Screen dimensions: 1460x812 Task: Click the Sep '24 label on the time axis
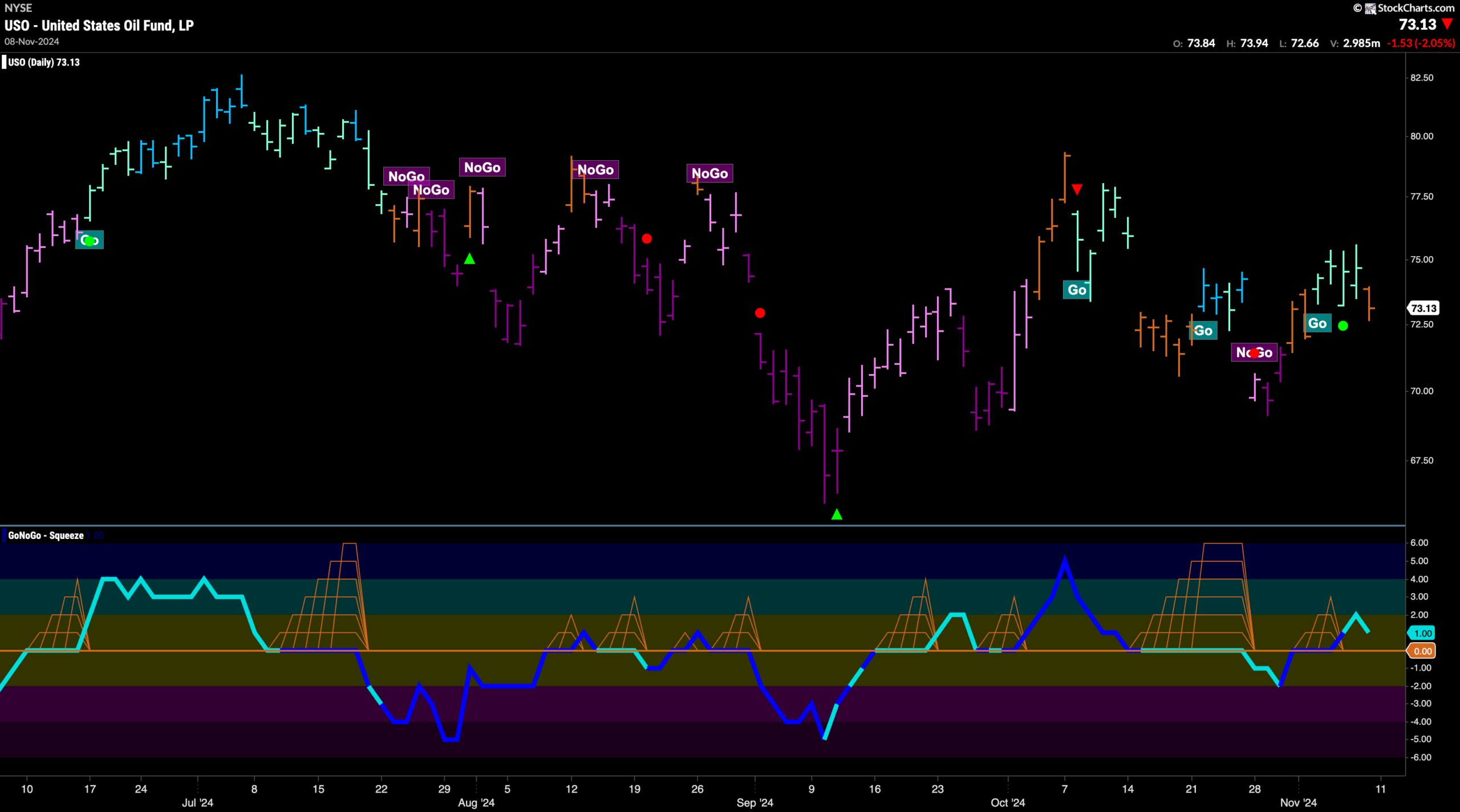point(755,802)
